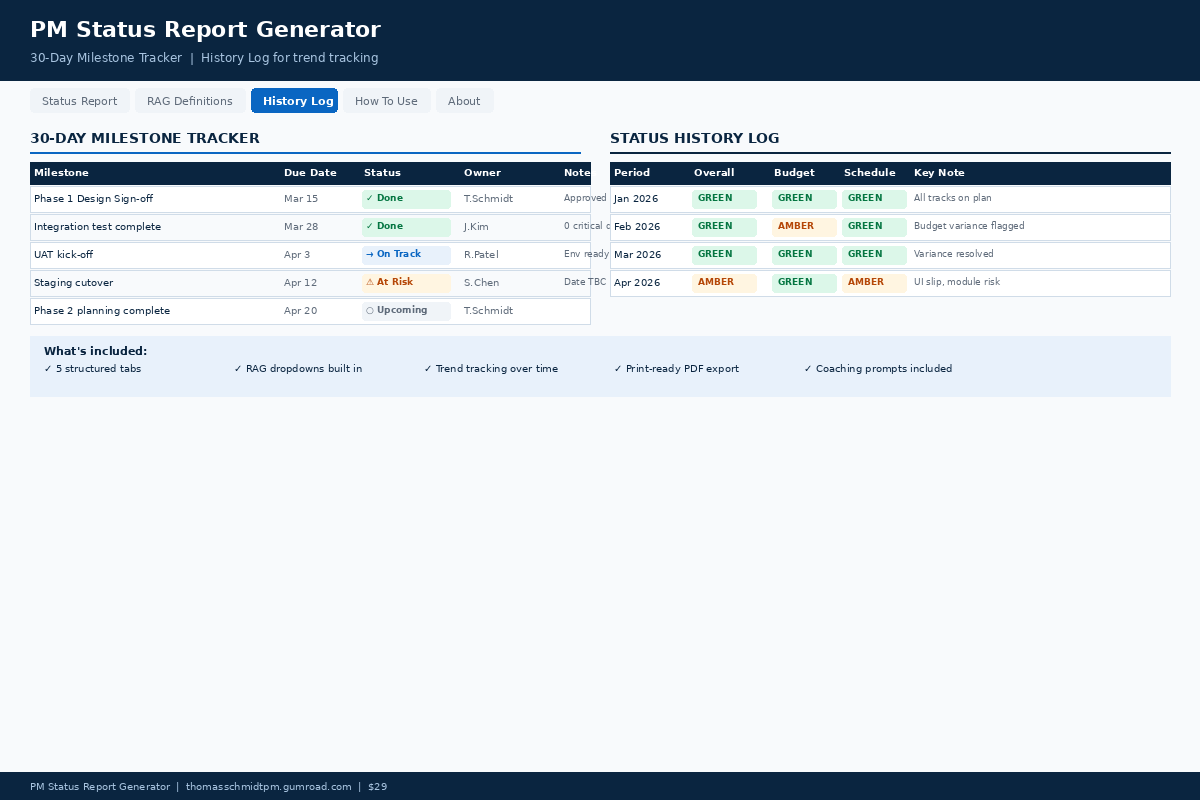Click GREEN Overall badge for Jan 2026
This screenshot has height=800, width=1200.
pyautogui.click(x=724, y=199)
